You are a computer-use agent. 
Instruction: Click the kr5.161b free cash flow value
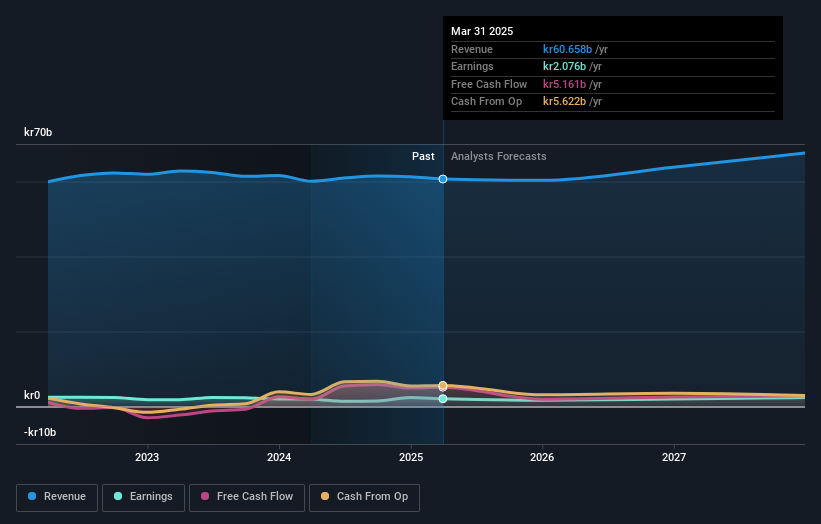[564, 84]
